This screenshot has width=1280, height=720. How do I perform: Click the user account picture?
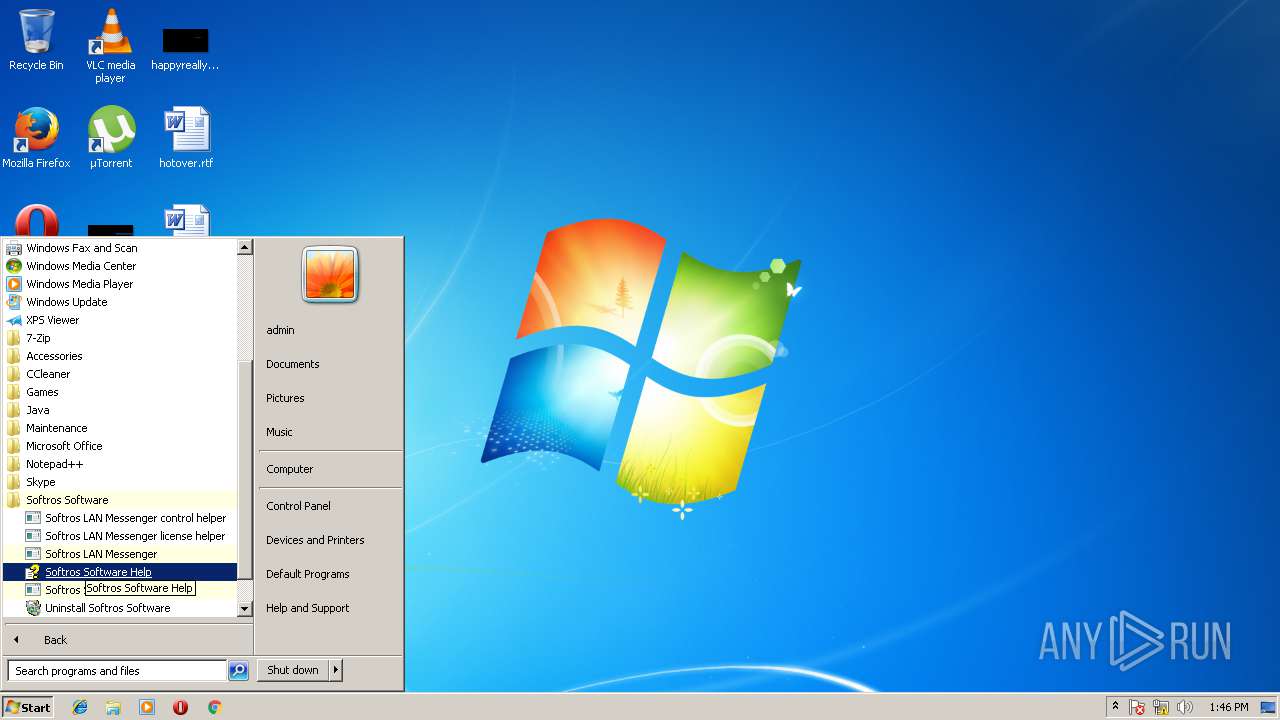coord(330,274)
